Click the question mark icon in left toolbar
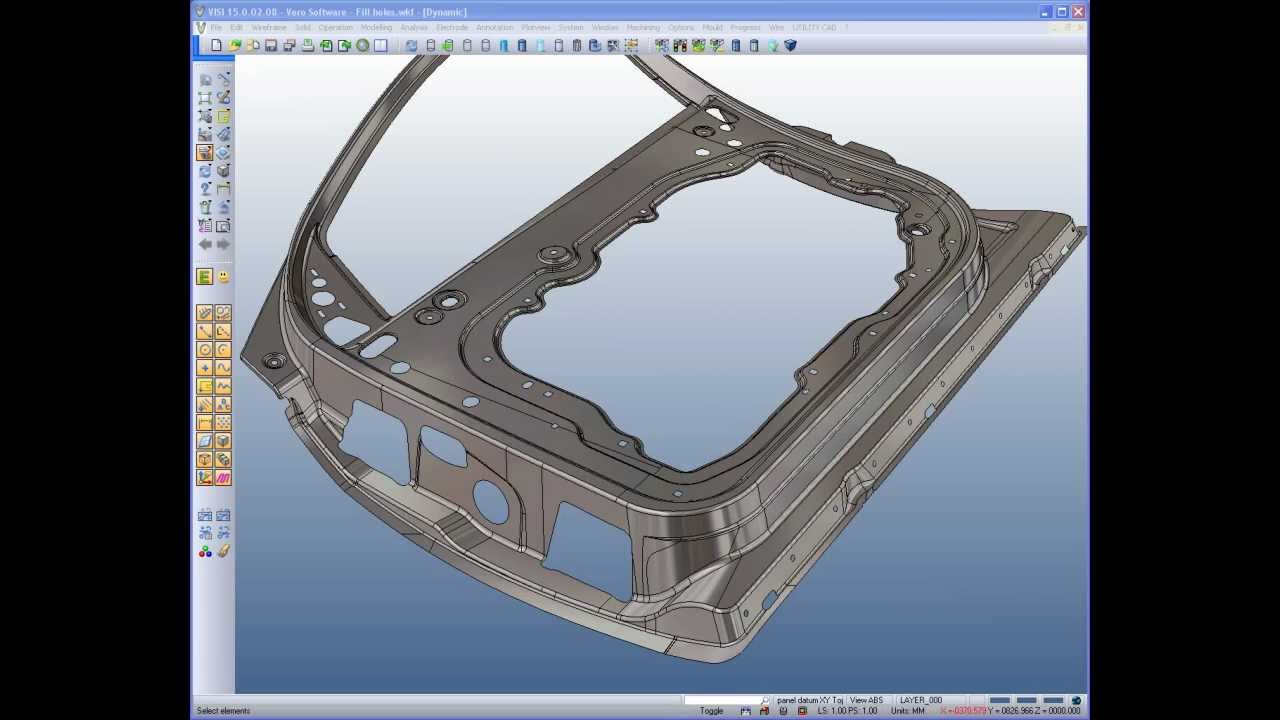The width and height of the screenshot is (1280, 720). coord(205,189)
